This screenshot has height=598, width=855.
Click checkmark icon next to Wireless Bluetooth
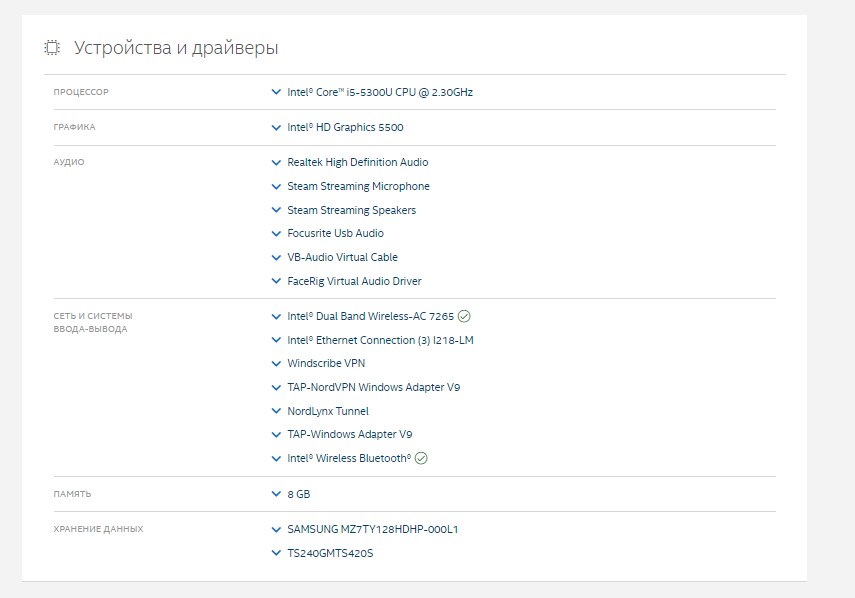(421, 458)
